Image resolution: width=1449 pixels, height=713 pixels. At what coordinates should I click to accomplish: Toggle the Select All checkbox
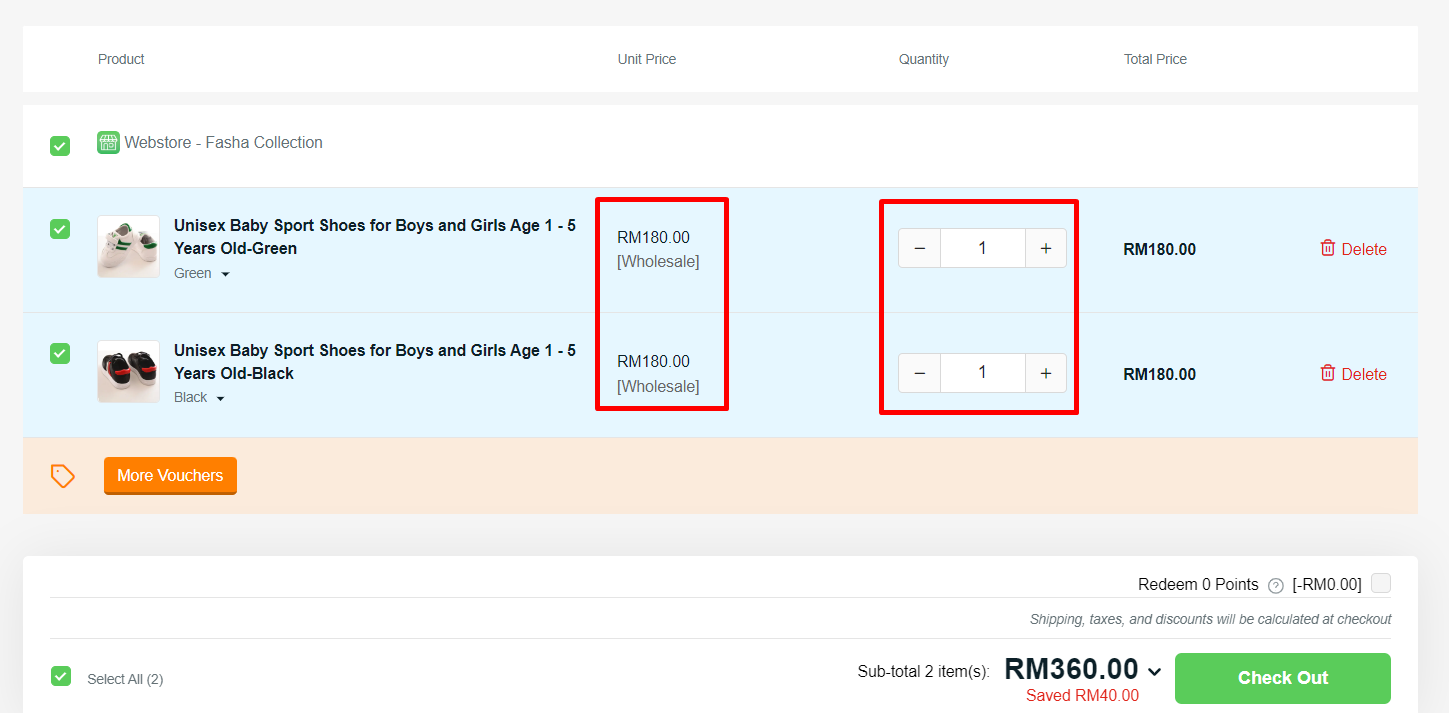coord(61,676)
